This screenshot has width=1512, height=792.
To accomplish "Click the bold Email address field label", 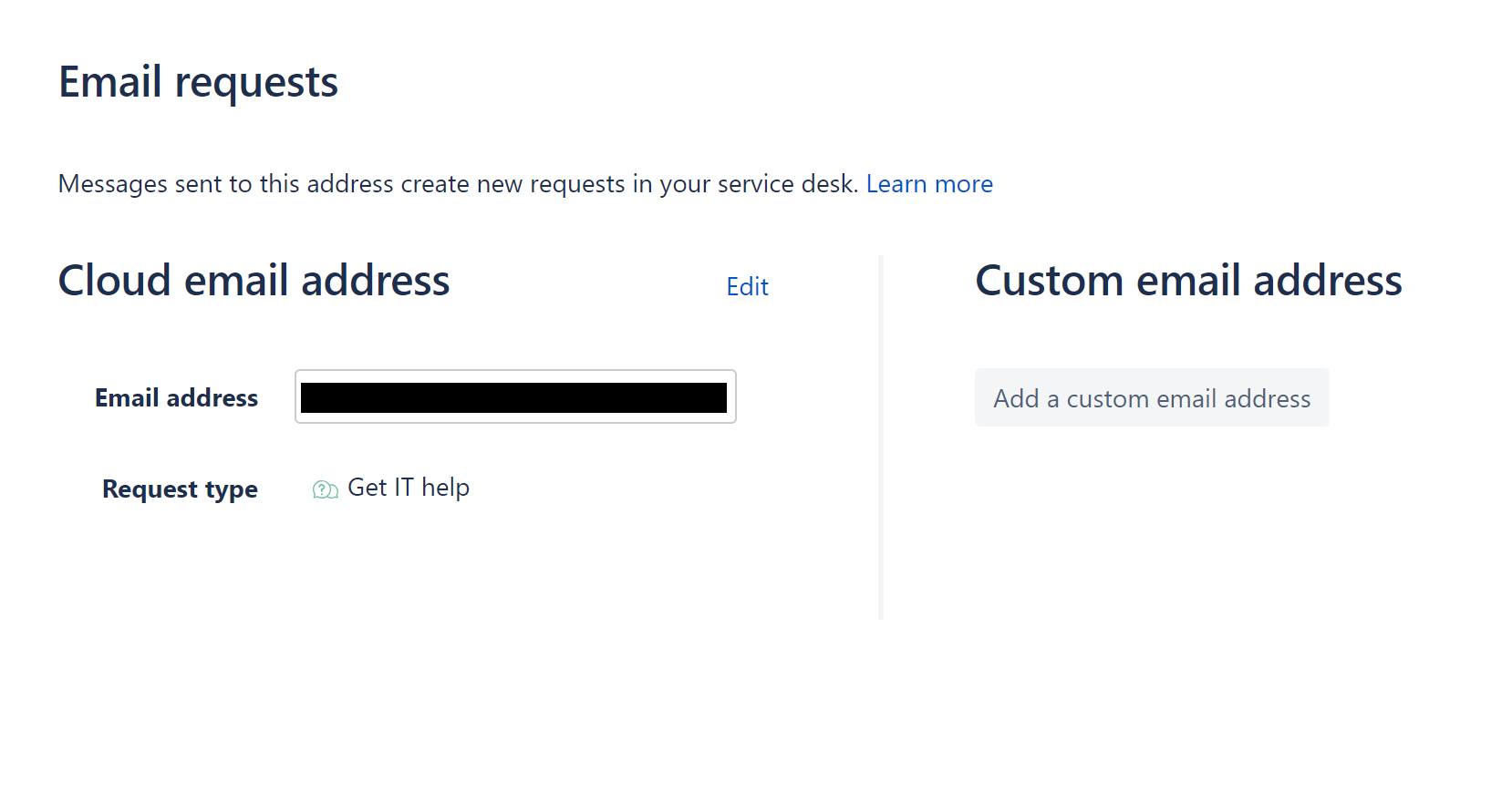I will [177, 398].
